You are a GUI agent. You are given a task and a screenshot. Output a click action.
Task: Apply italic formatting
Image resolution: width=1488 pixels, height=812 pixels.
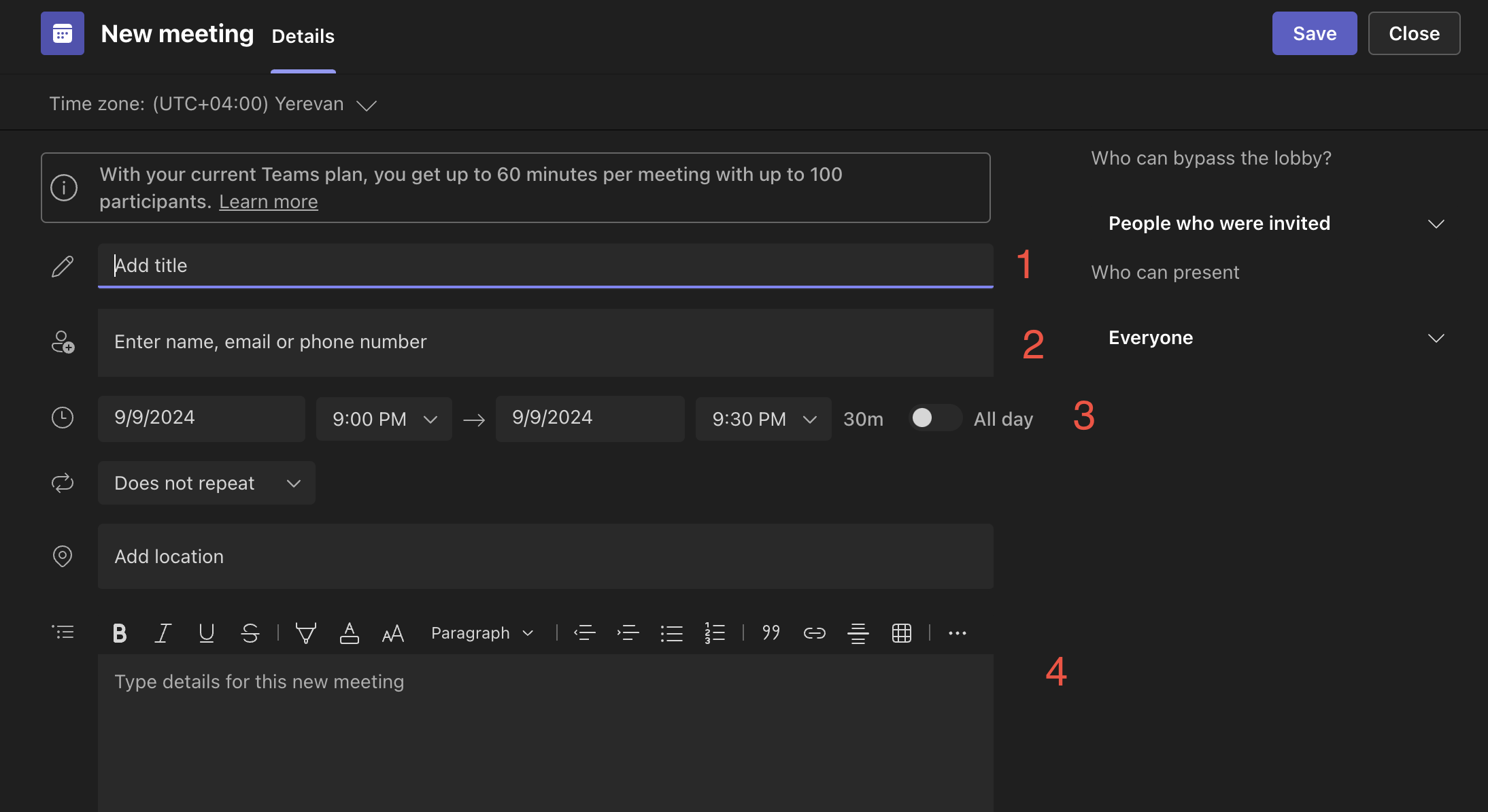point(163,632)
